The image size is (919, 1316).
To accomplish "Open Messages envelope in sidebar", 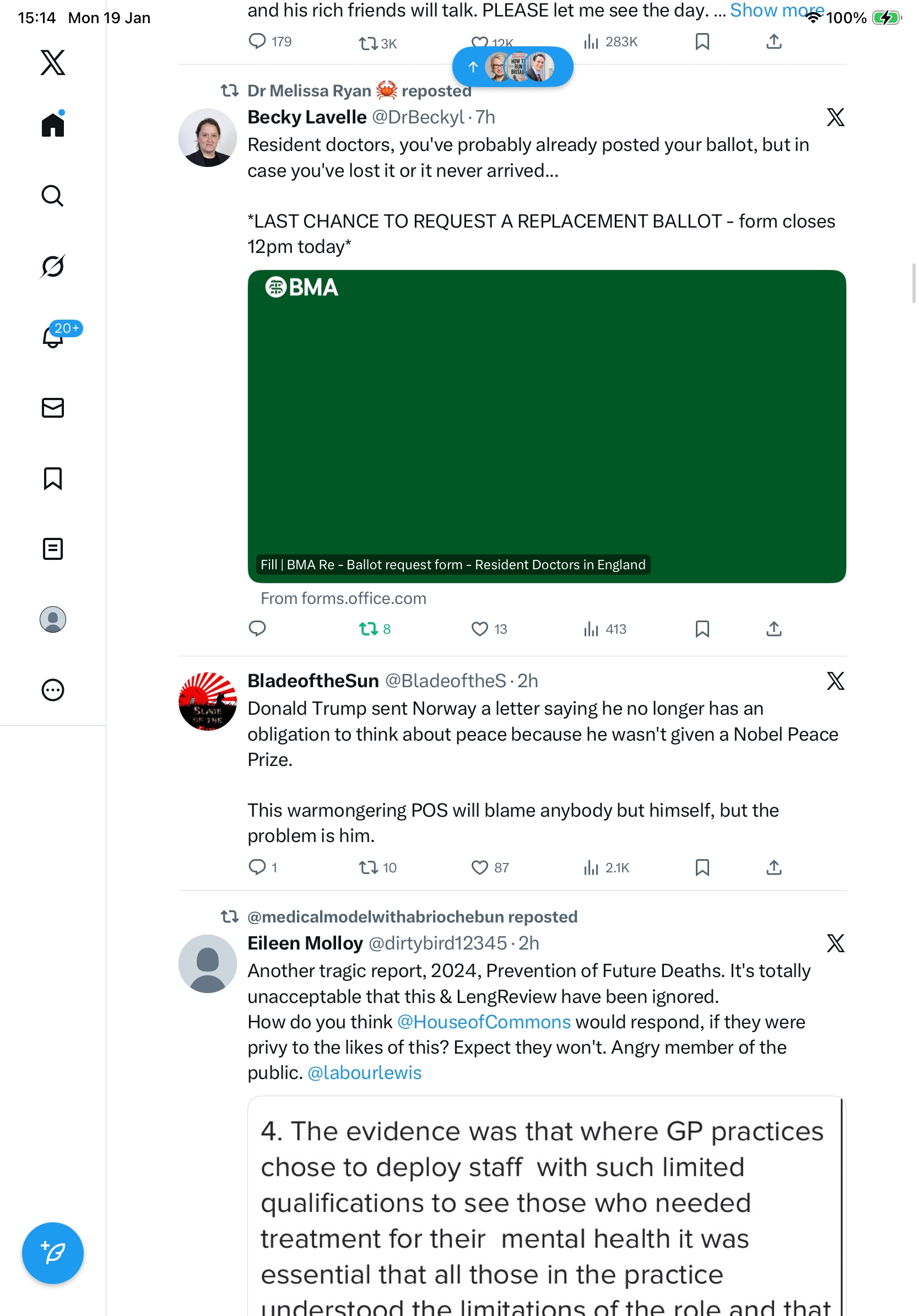I will tap(53, 408).
